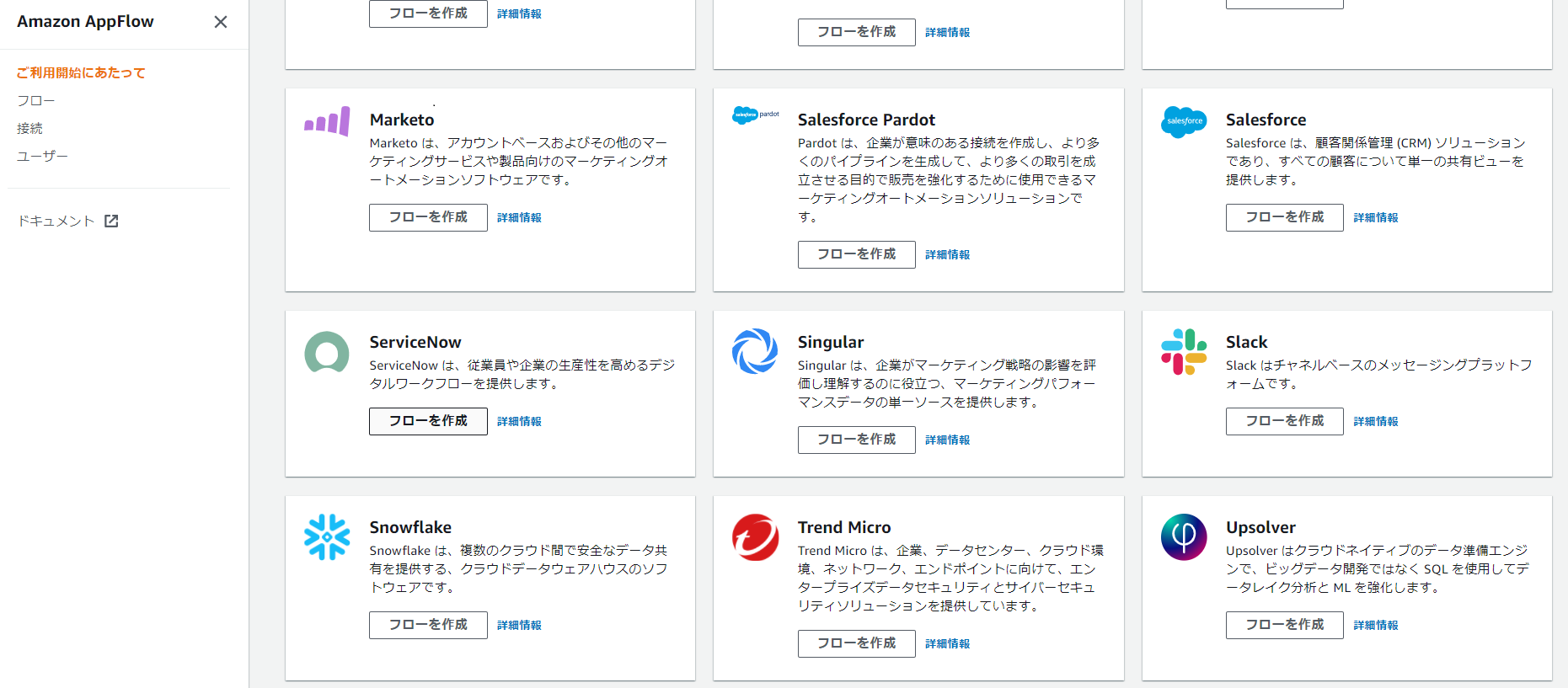Click the Trend Micro logo icon
The width and height of the screenshot is (1568, 688).
point(755,537)
